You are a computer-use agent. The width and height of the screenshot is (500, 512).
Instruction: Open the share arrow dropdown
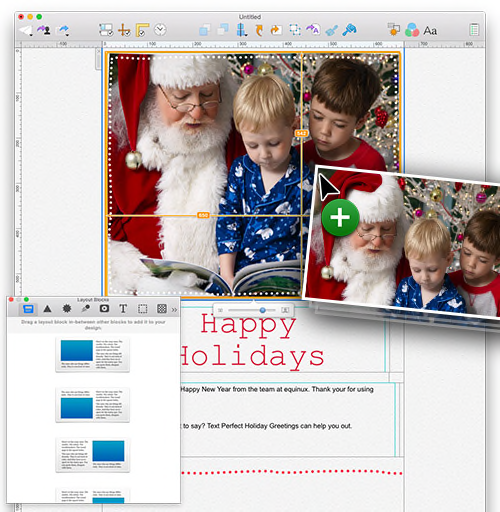63,30
